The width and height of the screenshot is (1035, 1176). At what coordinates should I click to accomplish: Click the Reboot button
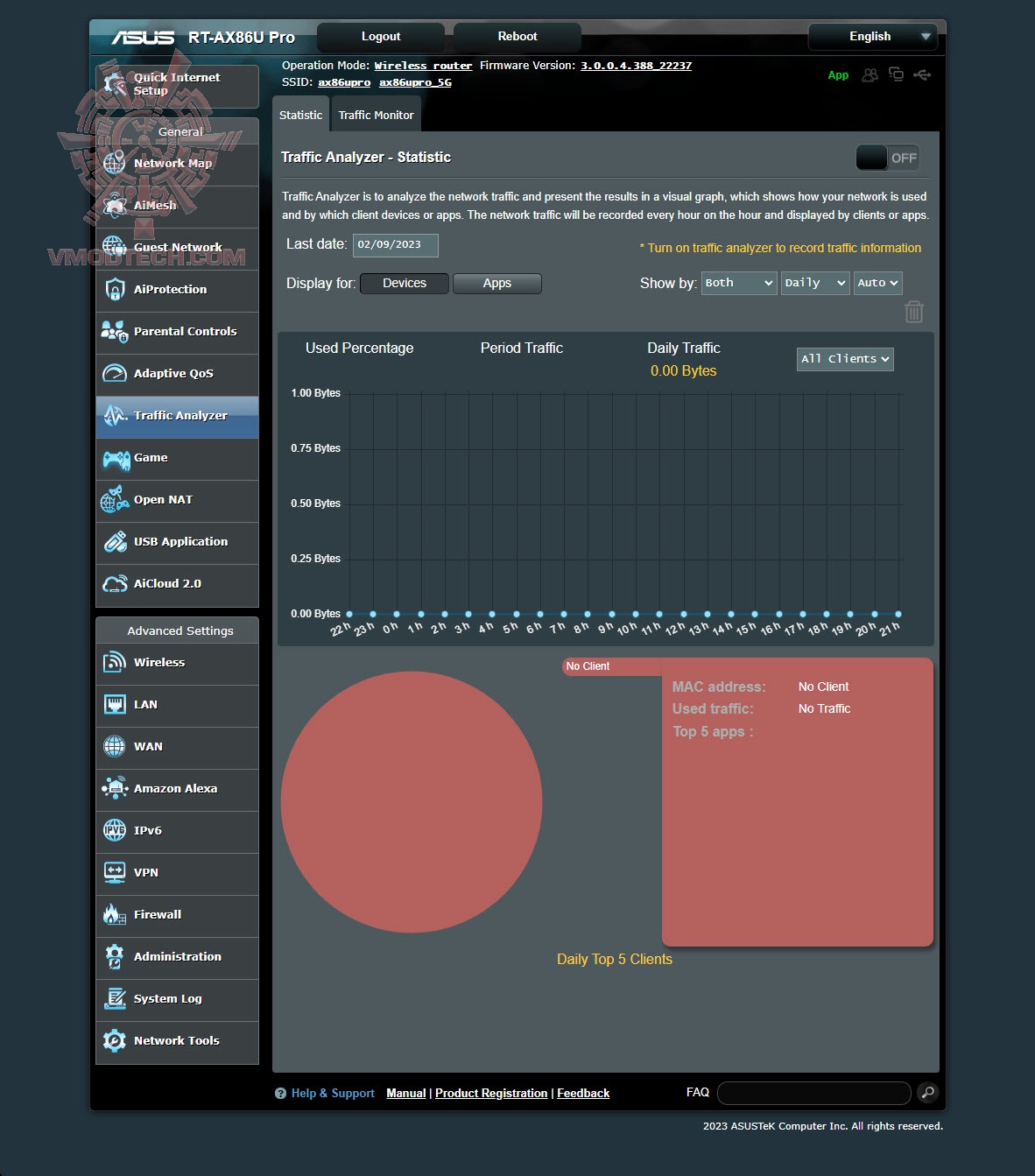coord(517,37)
